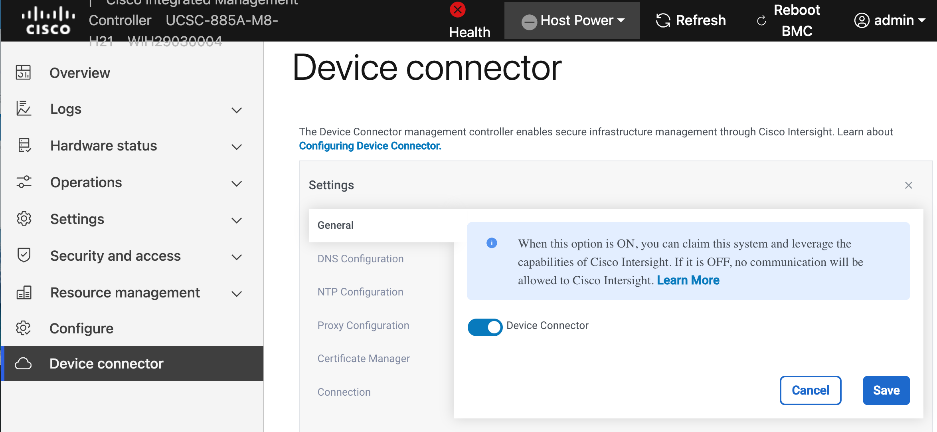Click the Host Power minus circle icon

pyautogui.click(x=529, y=22)
